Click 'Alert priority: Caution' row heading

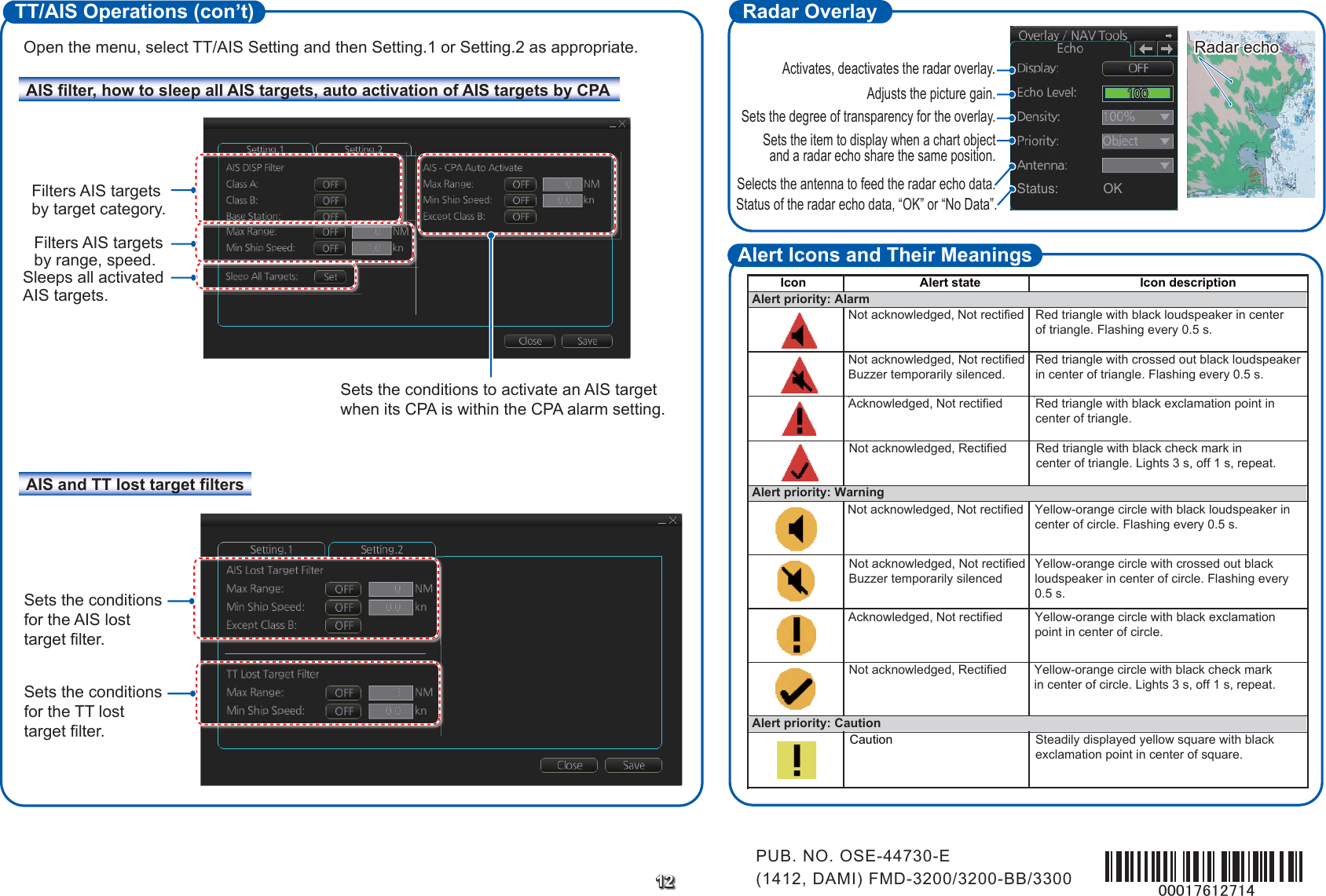point(816,723)
